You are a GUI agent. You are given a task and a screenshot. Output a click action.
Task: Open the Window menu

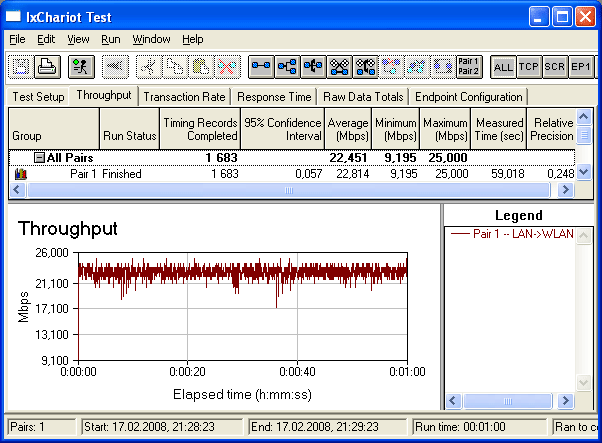click(x=151, y=39)
